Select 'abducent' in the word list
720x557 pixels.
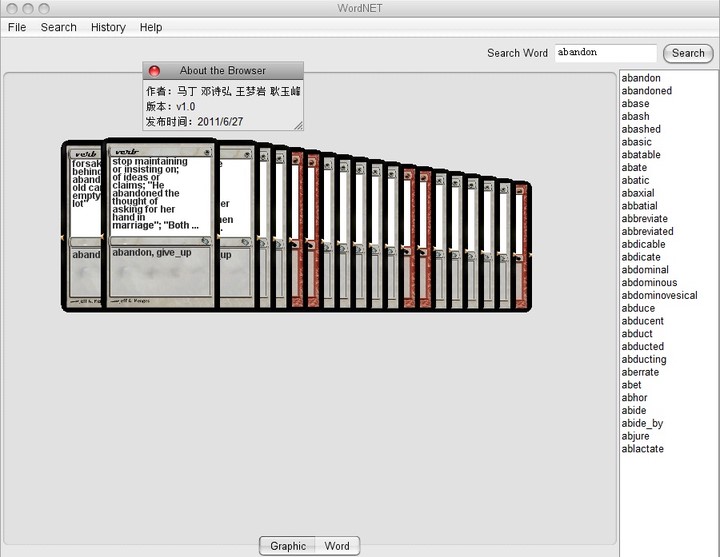click(642, 321)
